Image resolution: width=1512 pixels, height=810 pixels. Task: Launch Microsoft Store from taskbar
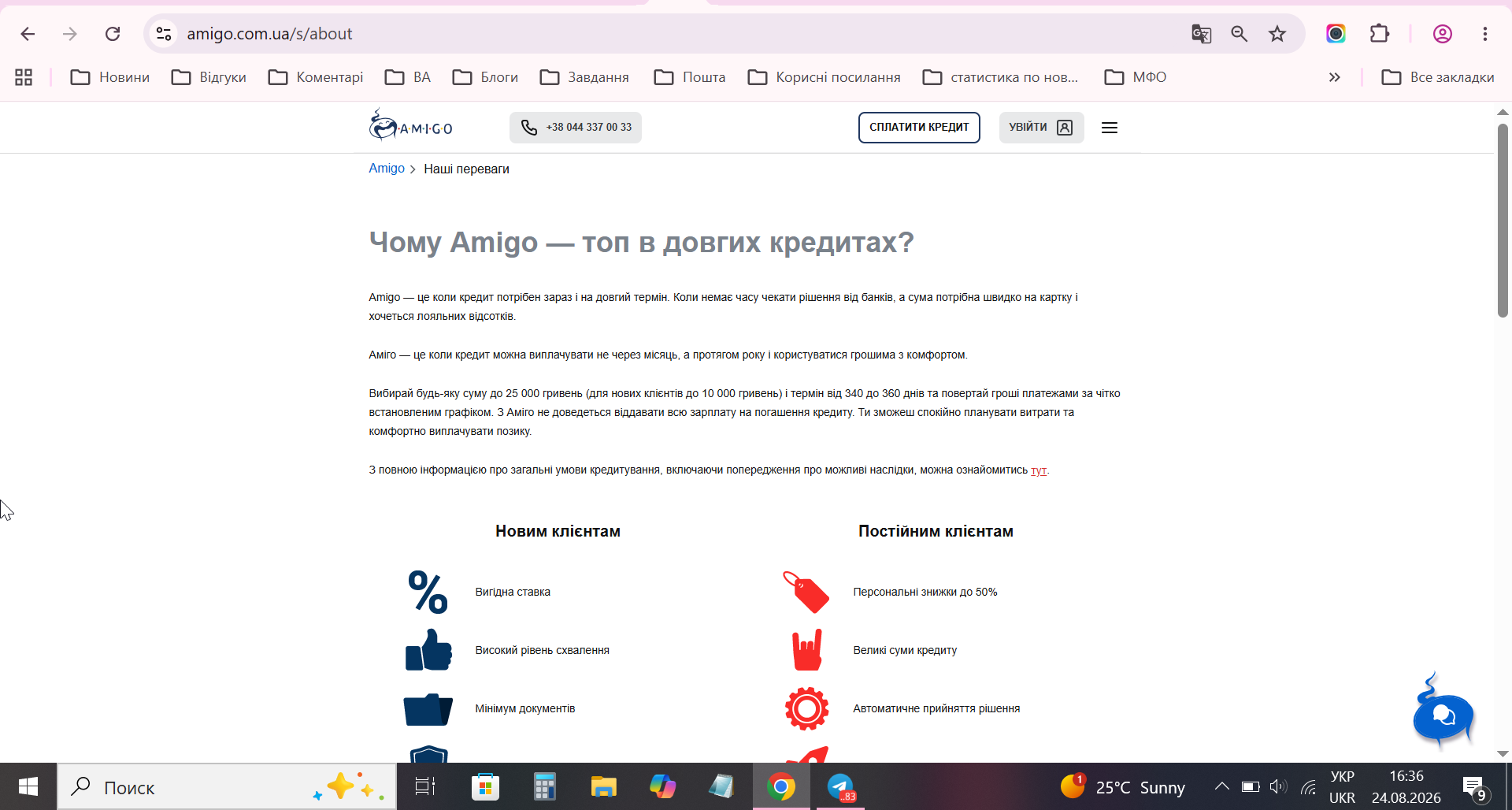pyautogui.click(x=485, y=786)
